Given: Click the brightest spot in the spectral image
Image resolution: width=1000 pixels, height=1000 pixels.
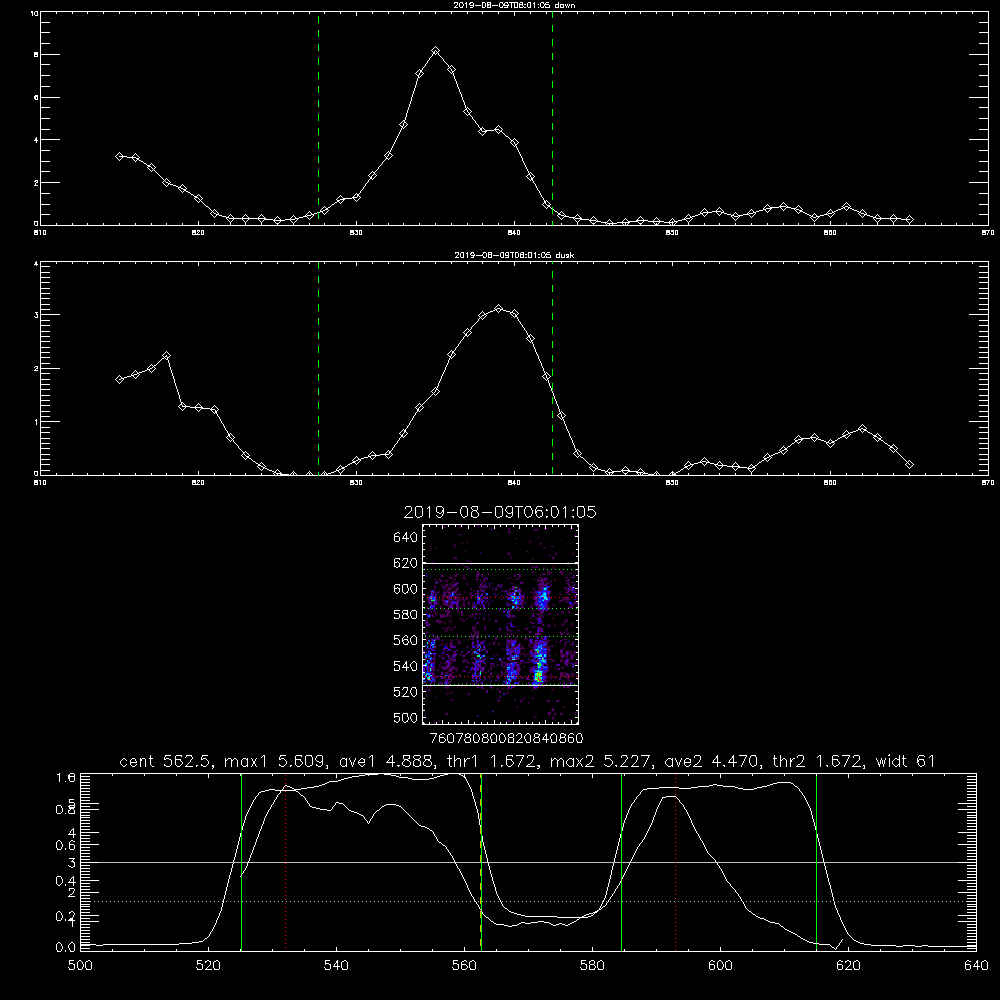Looking at the screenshot, I should pos(539,675).
